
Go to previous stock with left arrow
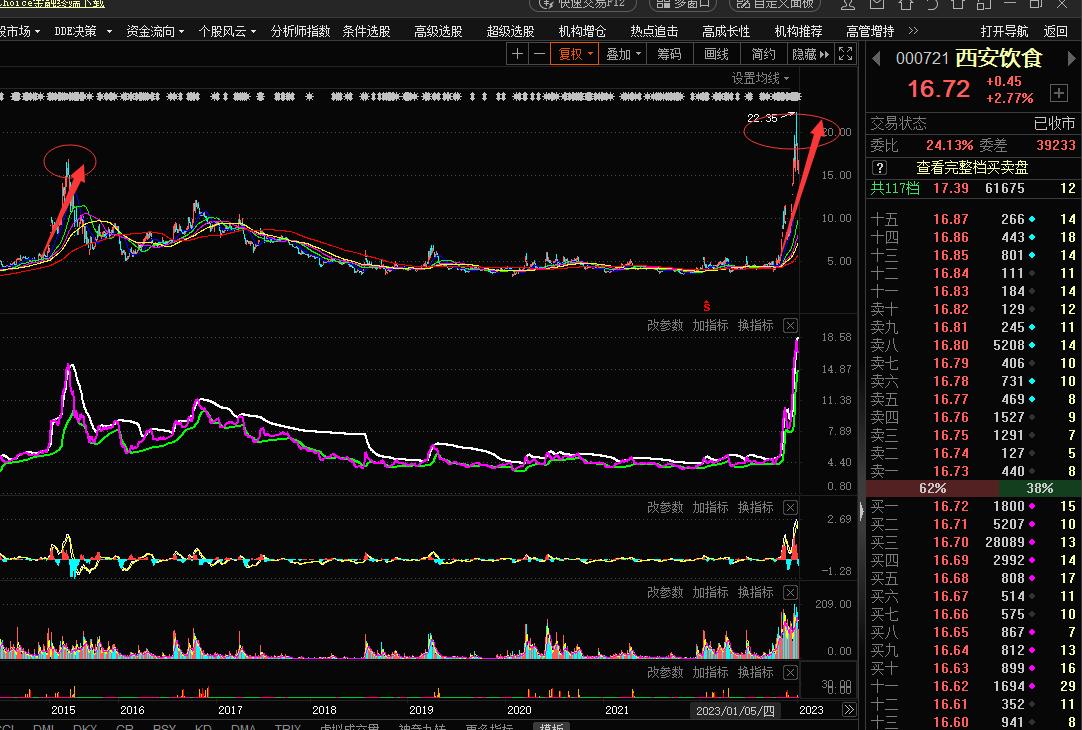click(x=876, y=59)
